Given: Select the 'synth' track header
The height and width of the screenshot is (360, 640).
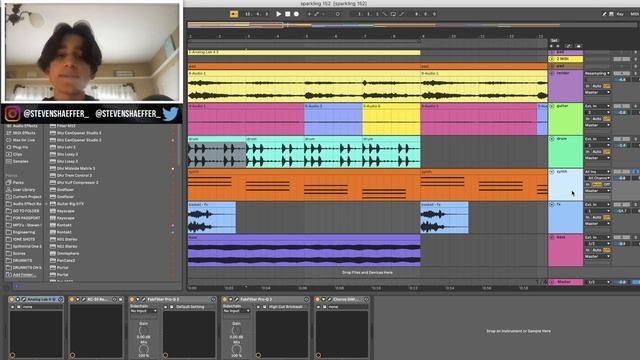Looking at the screenshot, I should [x=565, y=184].
